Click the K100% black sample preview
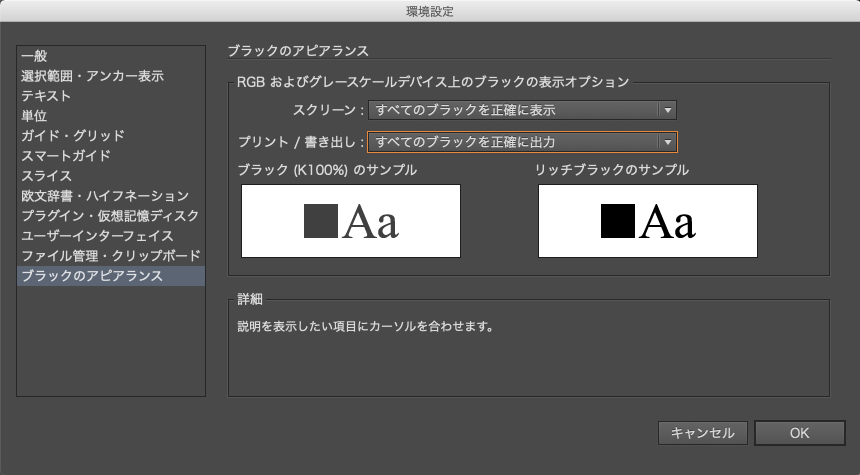 pyautogui.click(x=351, y=221)
